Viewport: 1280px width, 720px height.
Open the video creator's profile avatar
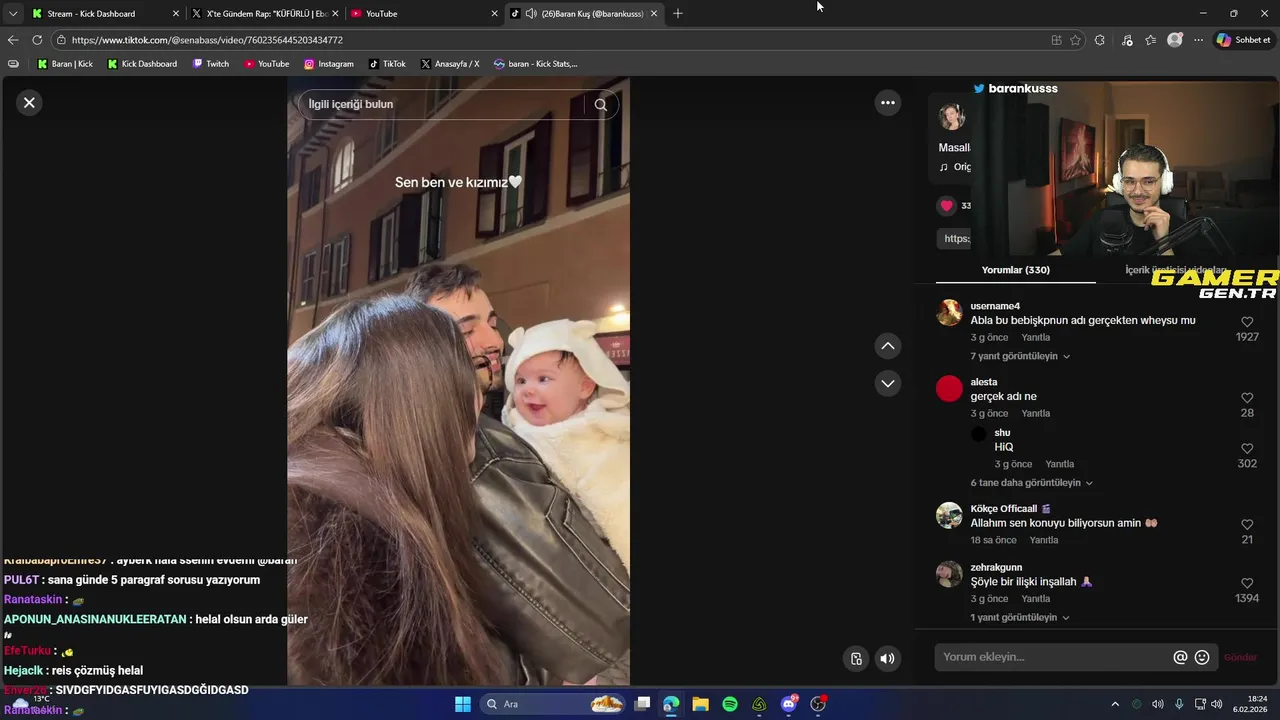point(951,117)
